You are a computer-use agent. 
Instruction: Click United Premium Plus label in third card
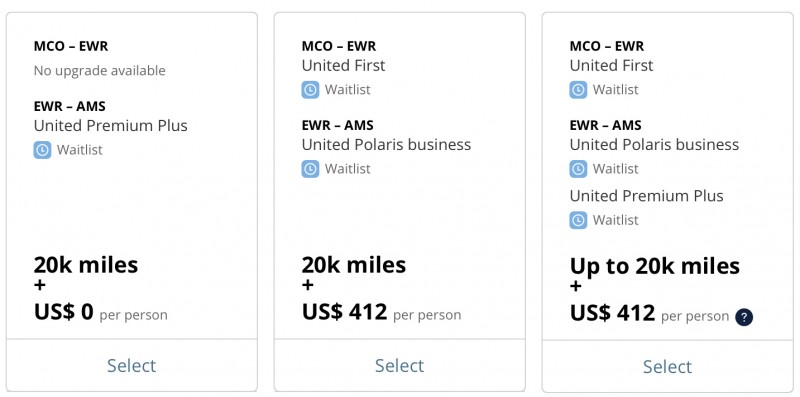pyautogui.click(x=646, y=196)
